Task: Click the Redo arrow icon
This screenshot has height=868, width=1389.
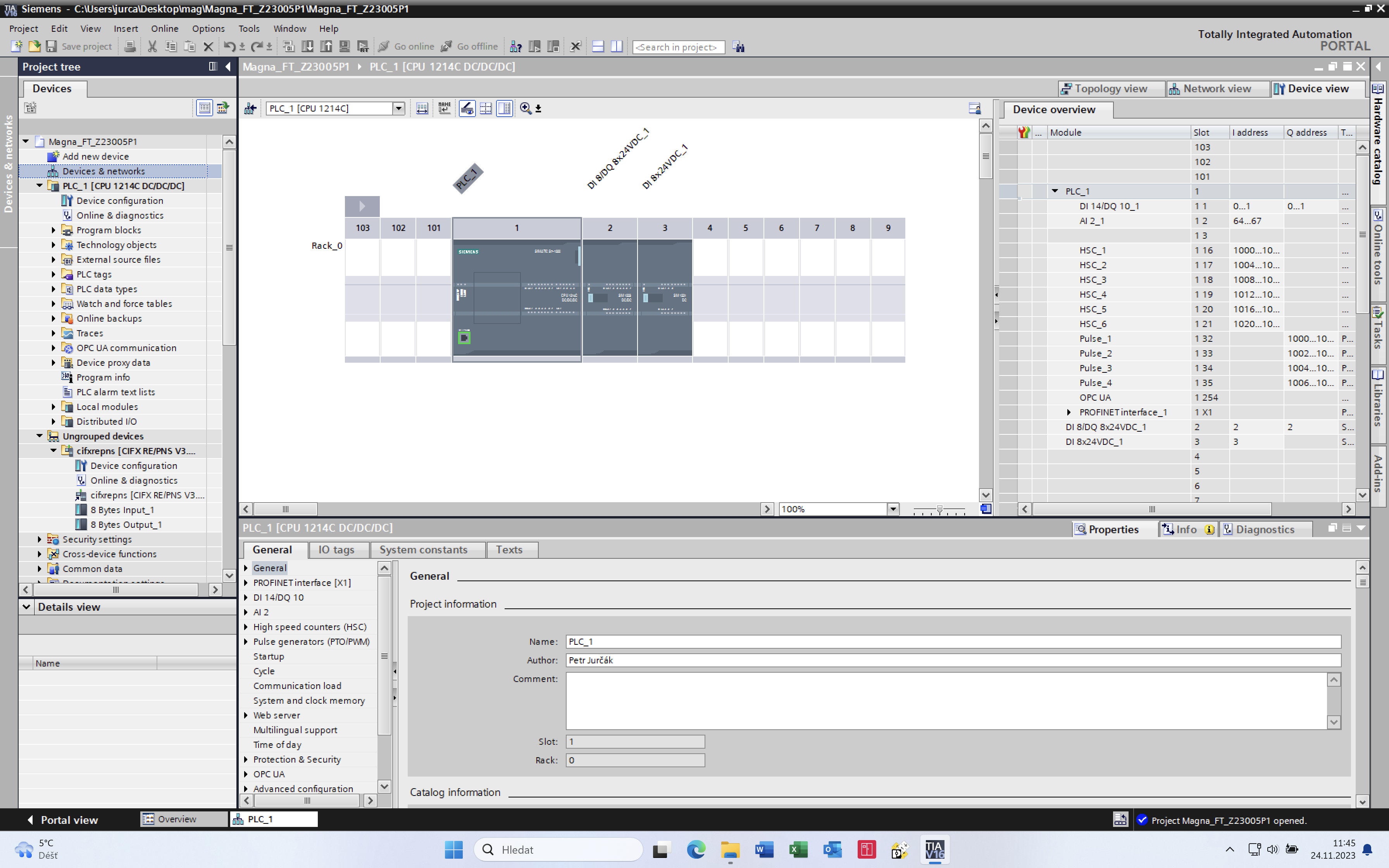Action: click(257, 46)
